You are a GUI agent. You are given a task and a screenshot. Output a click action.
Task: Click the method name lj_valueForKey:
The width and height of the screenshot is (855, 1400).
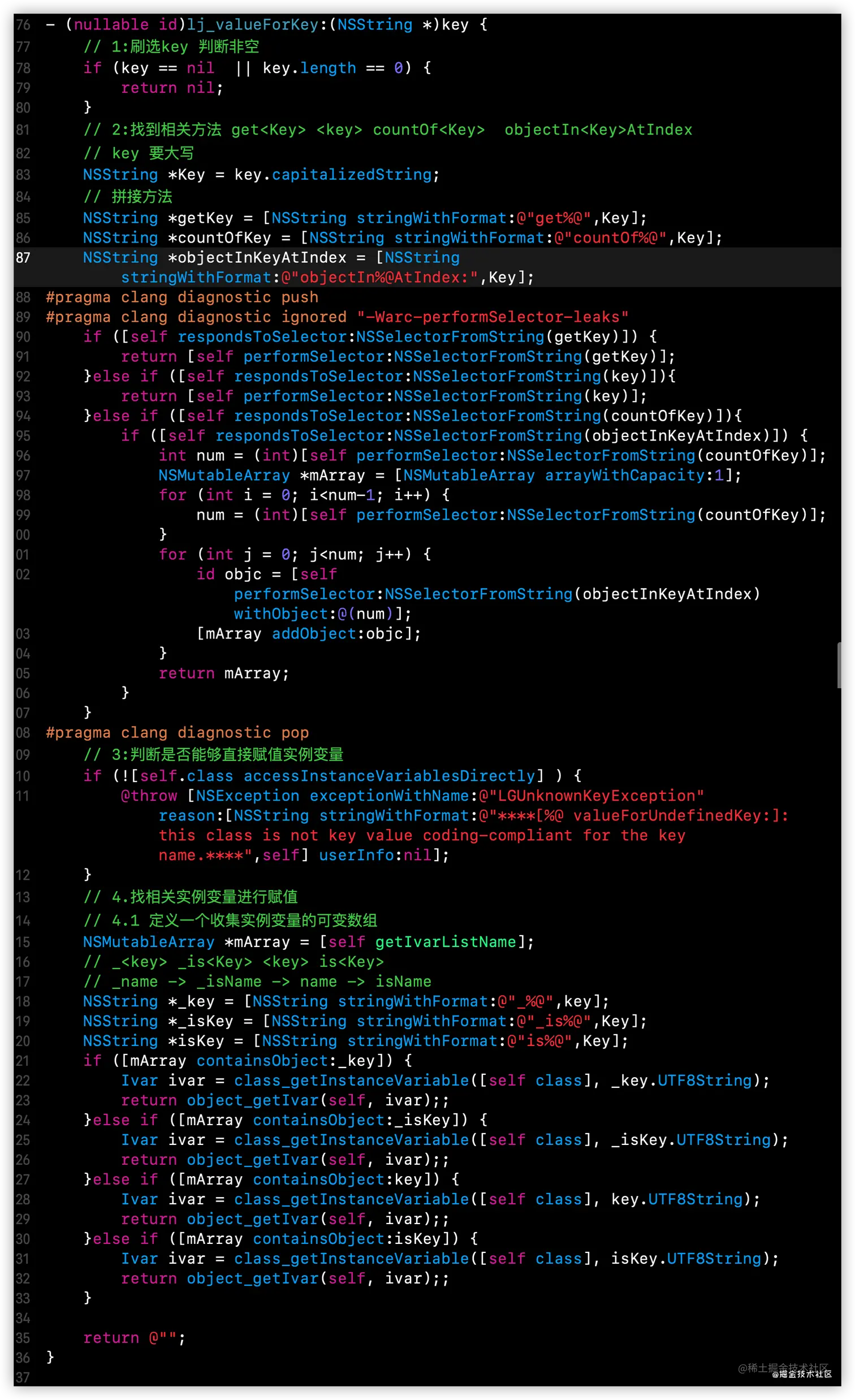257,24
